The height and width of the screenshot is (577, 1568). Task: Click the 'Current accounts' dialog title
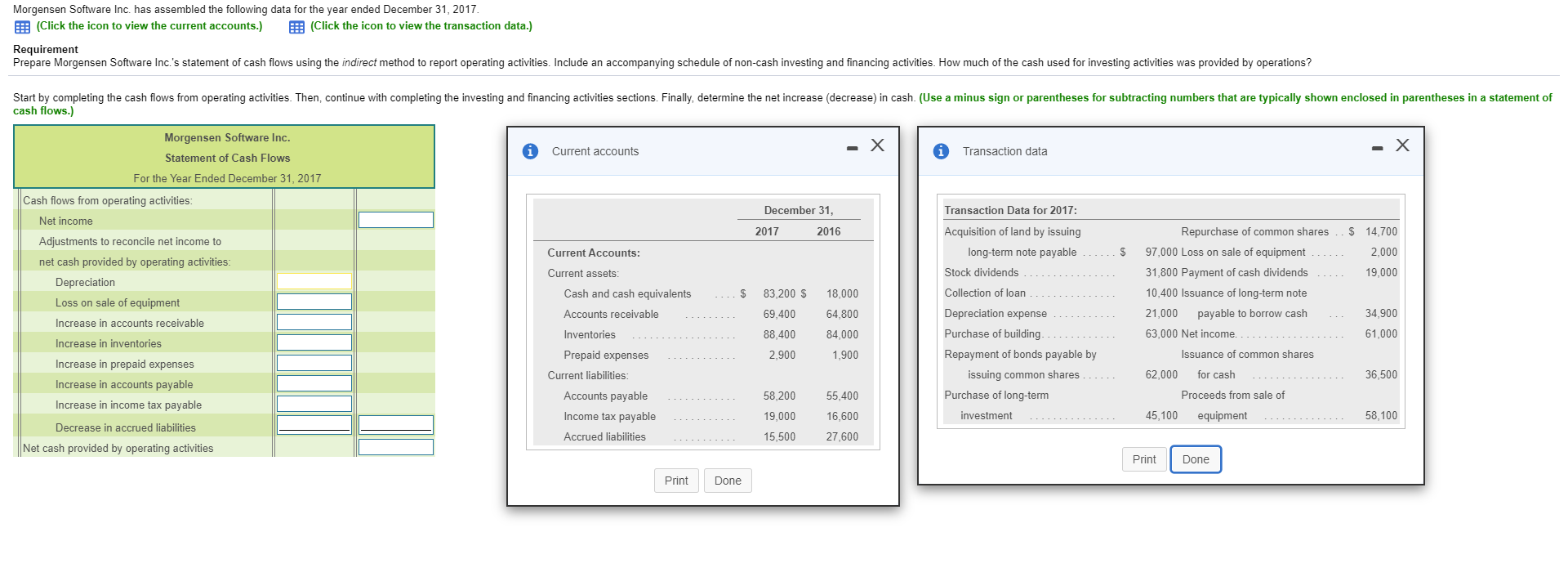click(595, 151)
